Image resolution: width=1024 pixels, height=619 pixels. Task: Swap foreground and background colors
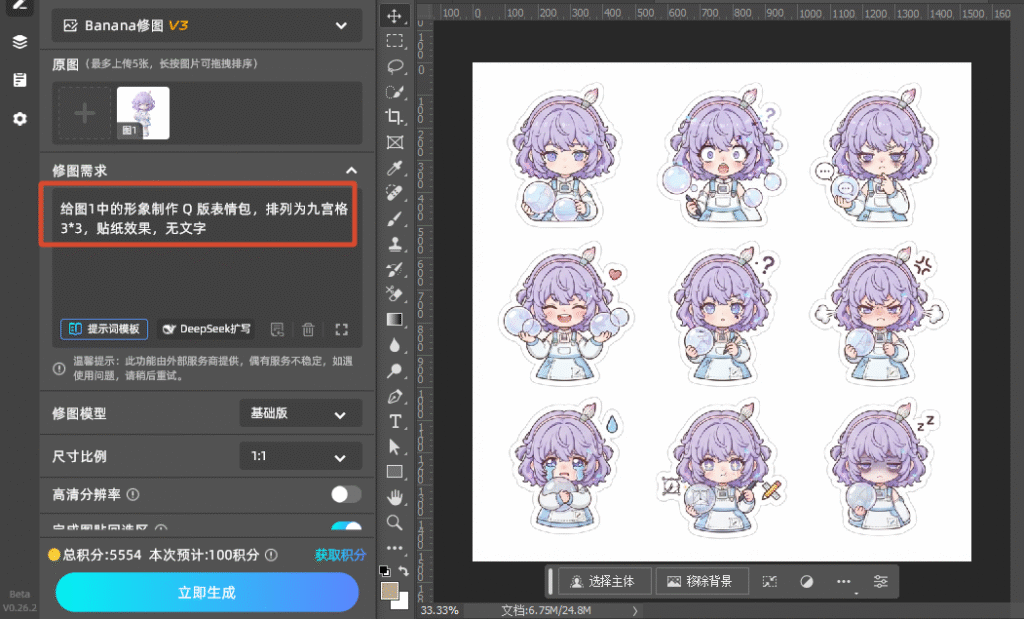[404, 571]
